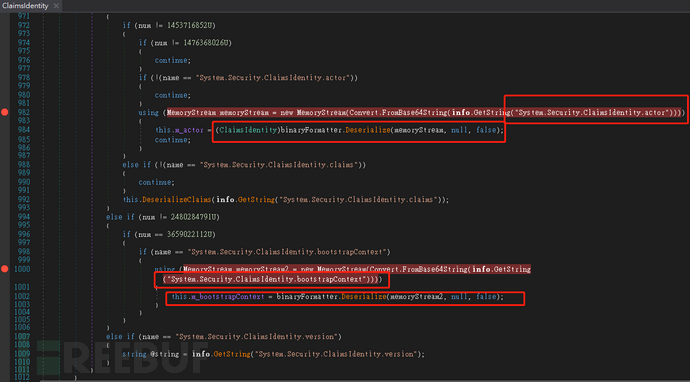Click line number 1009 in the gutter
Viewport: 690px width, 382px height.
pyautogui.click(x=22, y=354)
